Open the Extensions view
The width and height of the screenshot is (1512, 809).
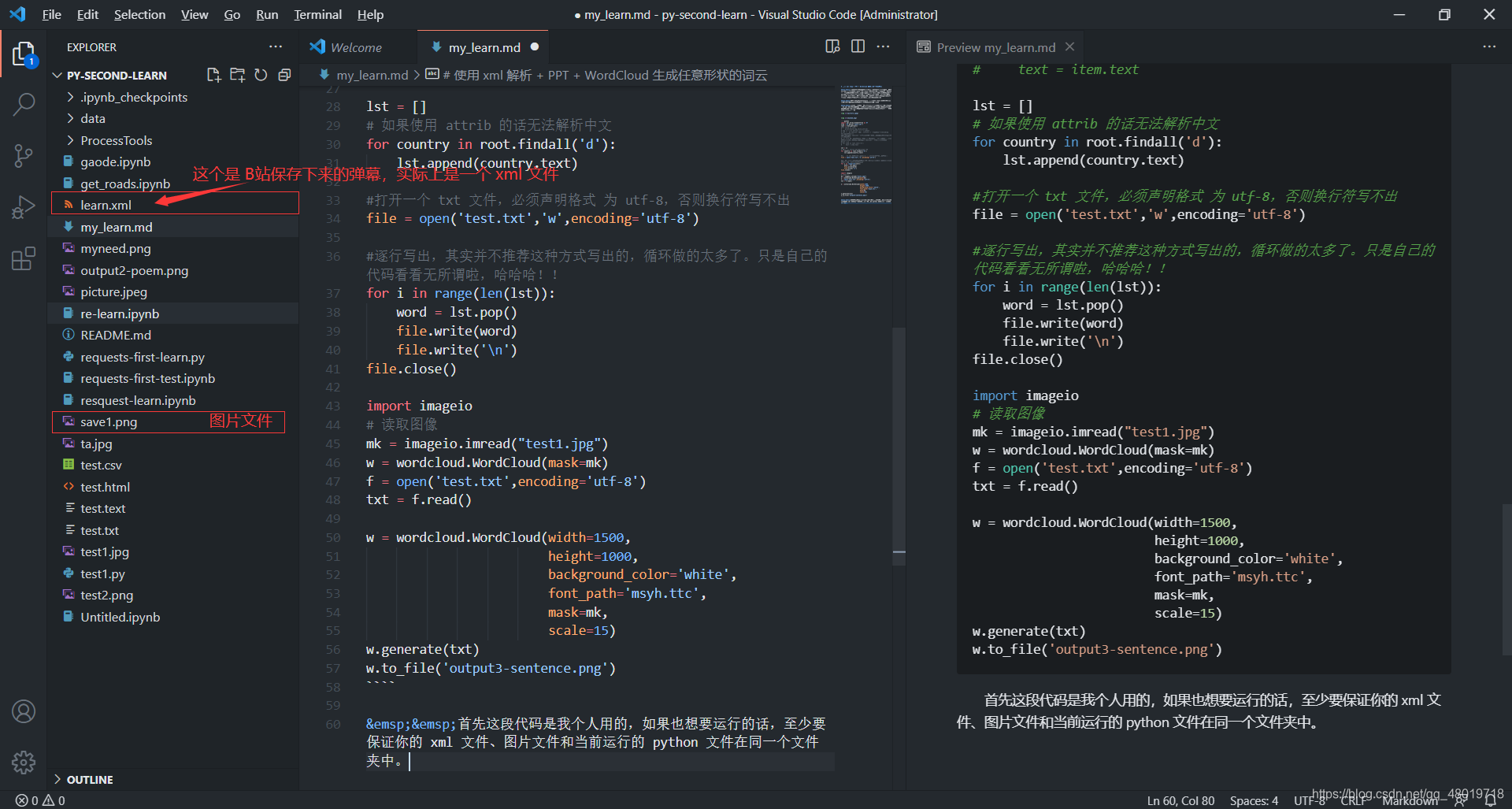tap(24, 258)
